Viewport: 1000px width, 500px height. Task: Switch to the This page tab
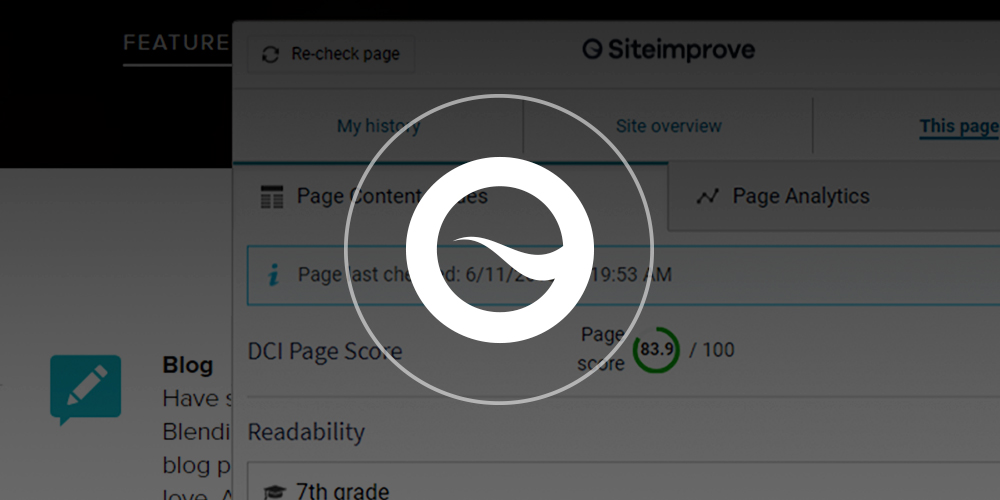959,126
